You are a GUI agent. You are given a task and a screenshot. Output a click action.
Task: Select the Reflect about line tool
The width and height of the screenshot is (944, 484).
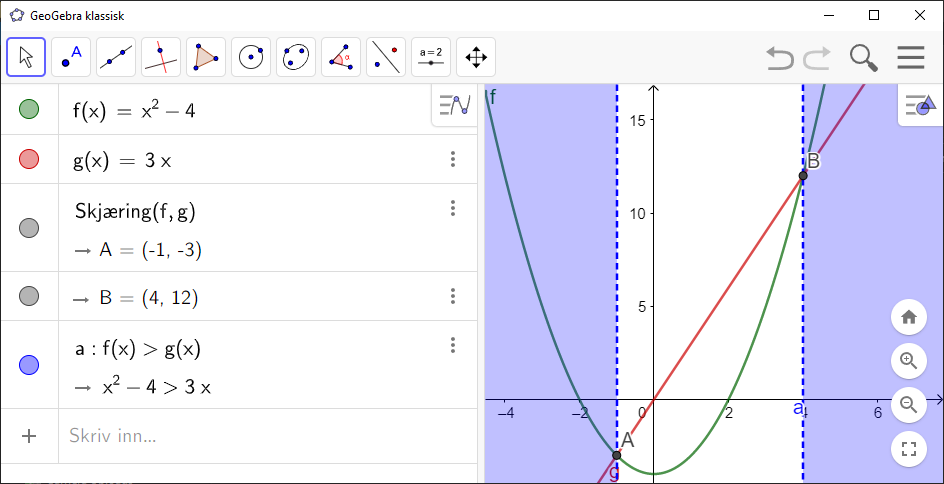(x=386, y=57)
